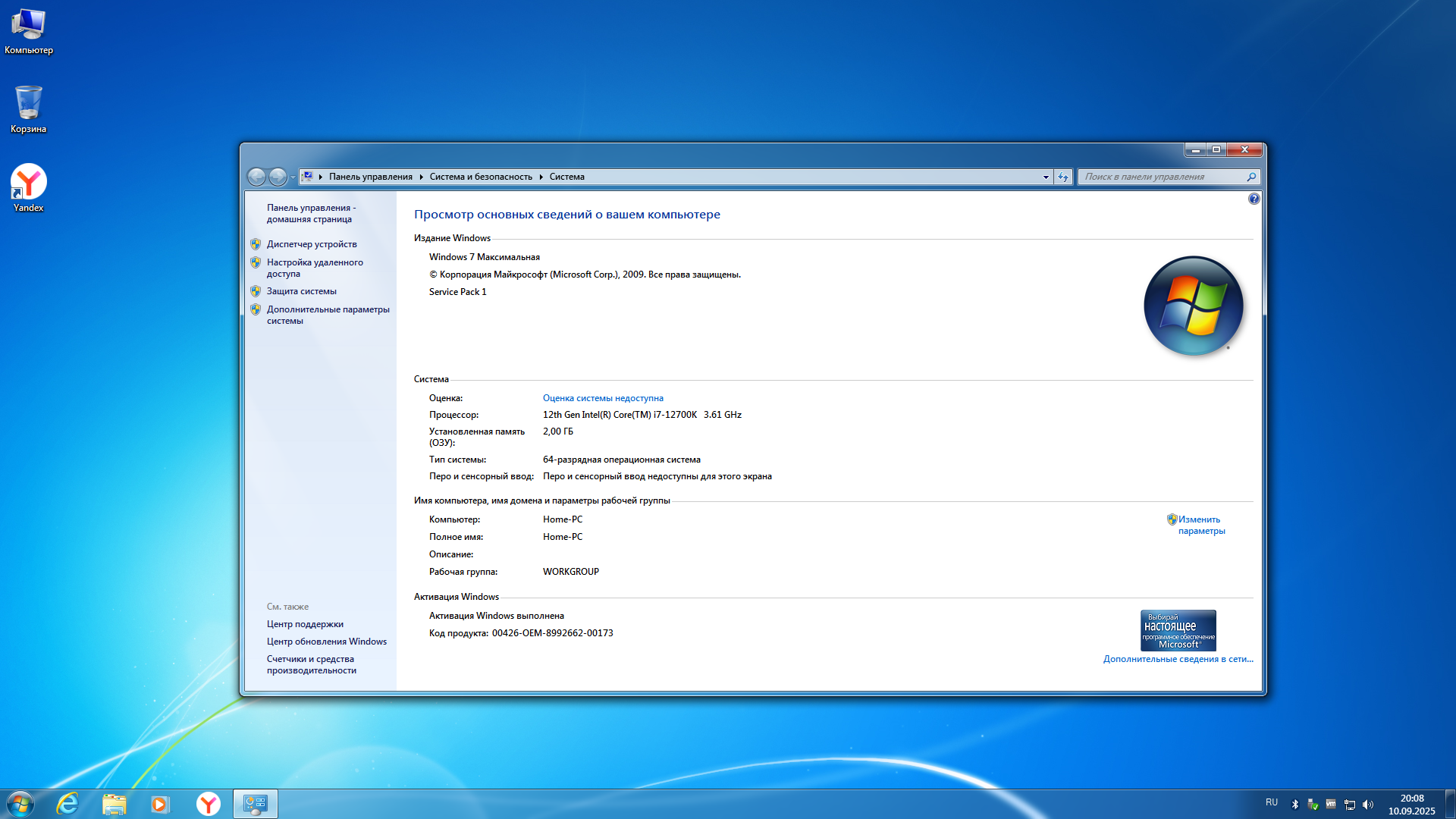Navigate to Панель управления in the breadcrumb

pyautogui.click(x=369, y=177)
